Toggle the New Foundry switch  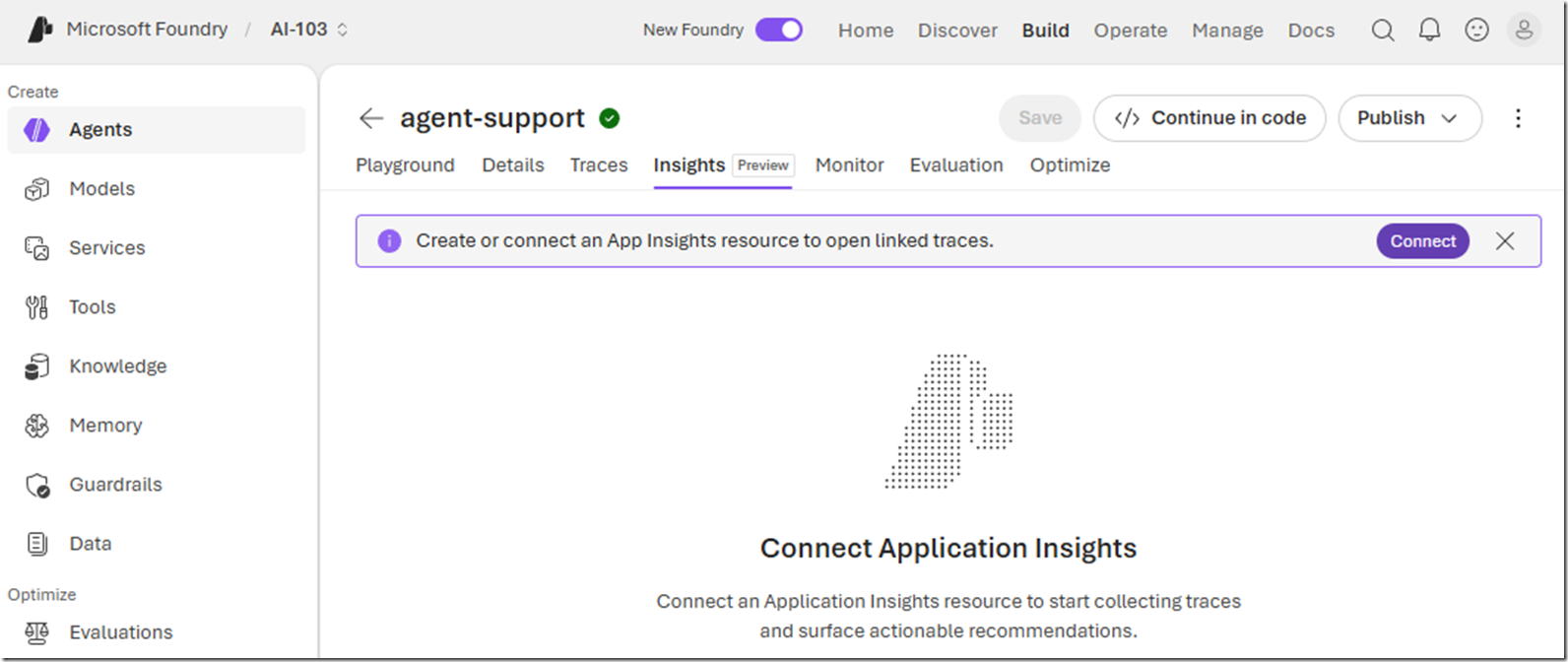[779, 30]
